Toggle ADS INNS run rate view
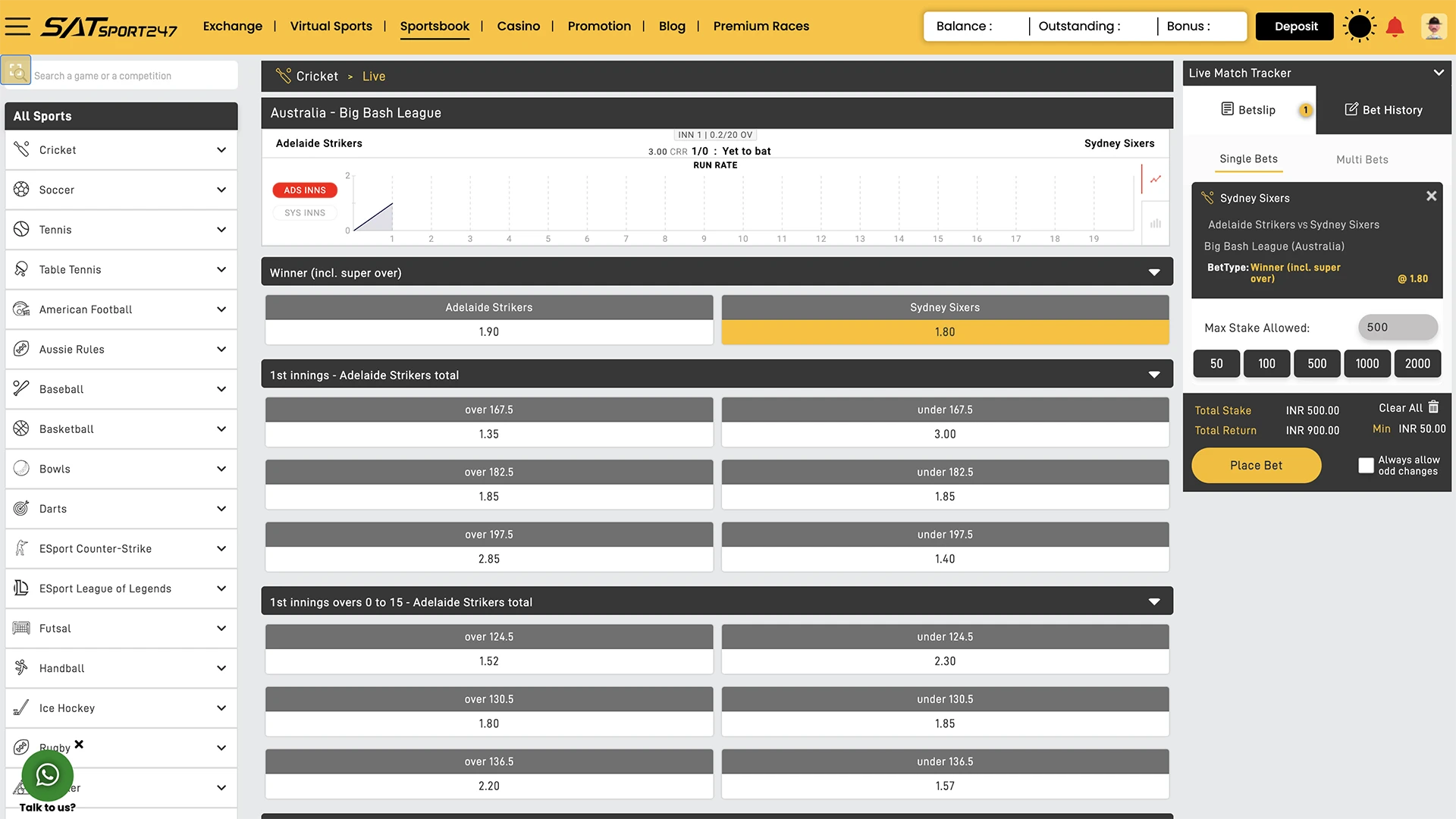Screen dimensions: 1456x819 click(x=305, y=190)
